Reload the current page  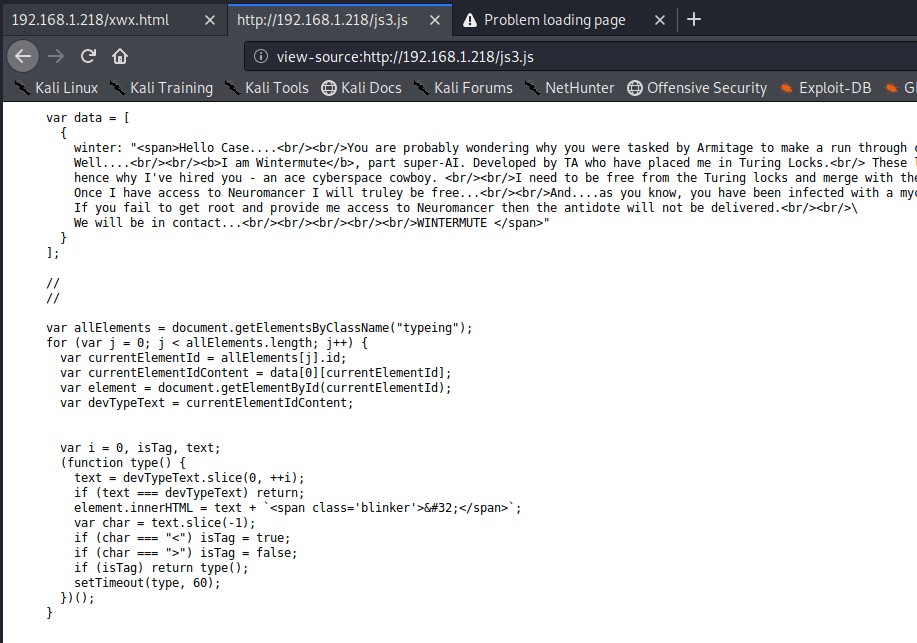pos(88,56)
